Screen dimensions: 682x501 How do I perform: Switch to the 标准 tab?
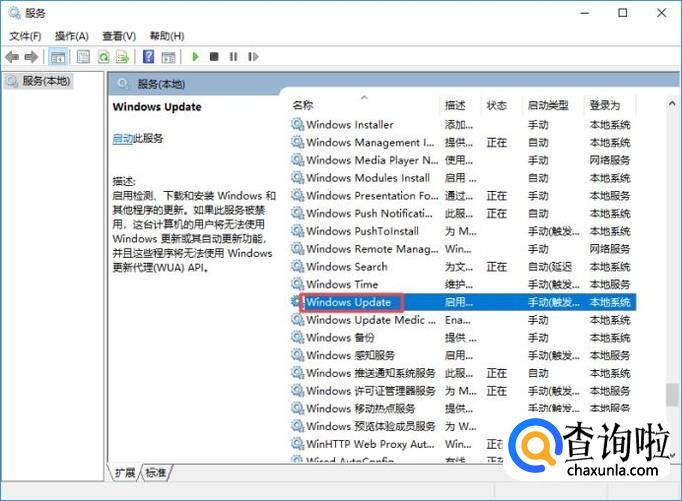pyautogui.click(x=156, y=472)
